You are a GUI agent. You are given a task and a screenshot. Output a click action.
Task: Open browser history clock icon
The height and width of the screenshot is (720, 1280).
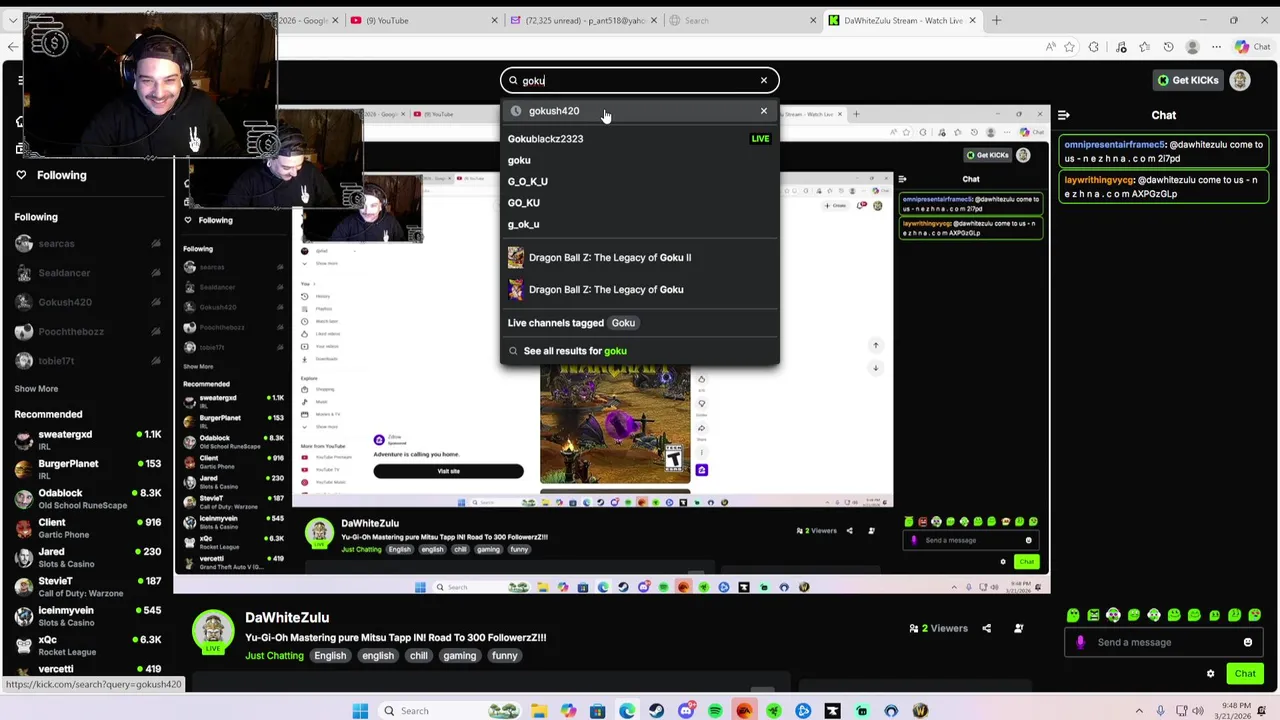click(1168, 47)
